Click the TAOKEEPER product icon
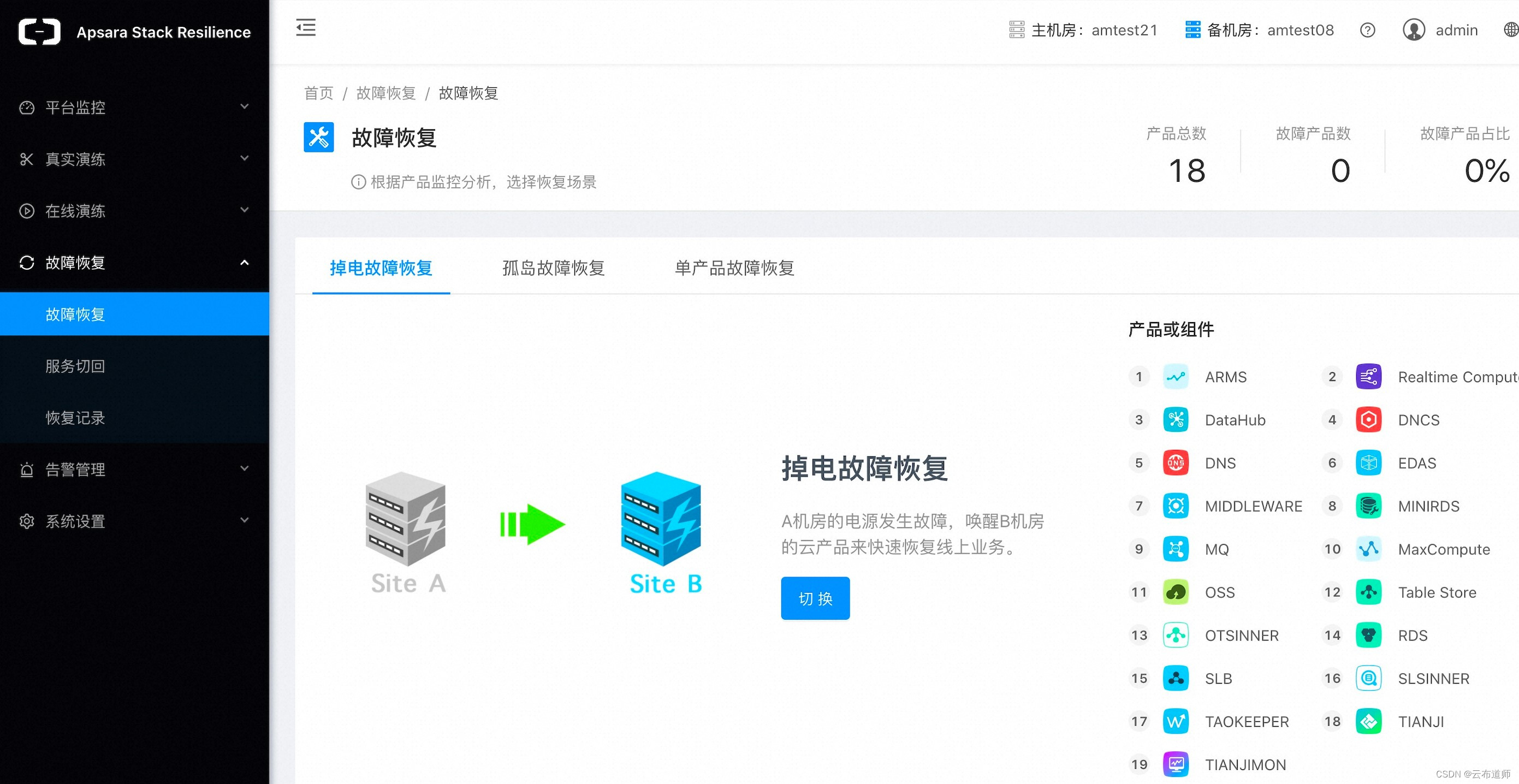 coord(1175,721)
